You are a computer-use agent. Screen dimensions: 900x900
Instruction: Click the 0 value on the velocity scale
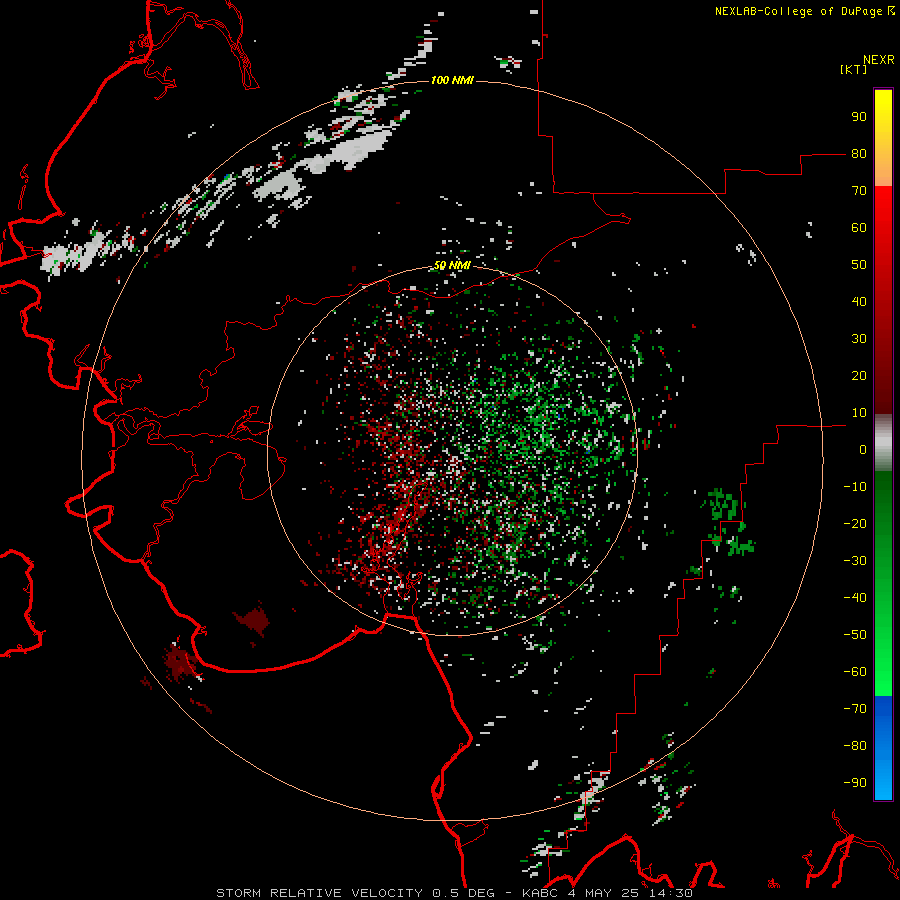[863, 449]
